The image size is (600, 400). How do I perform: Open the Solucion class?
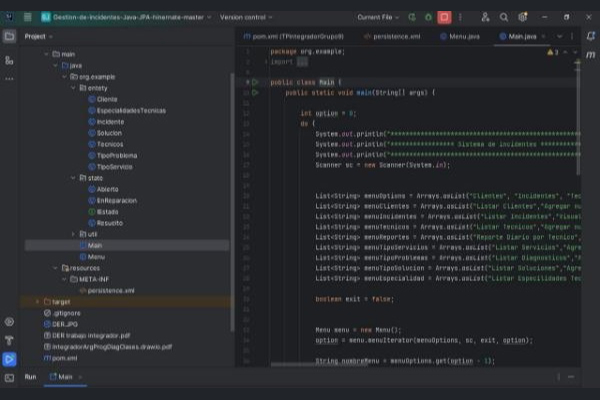click(109, 133)
